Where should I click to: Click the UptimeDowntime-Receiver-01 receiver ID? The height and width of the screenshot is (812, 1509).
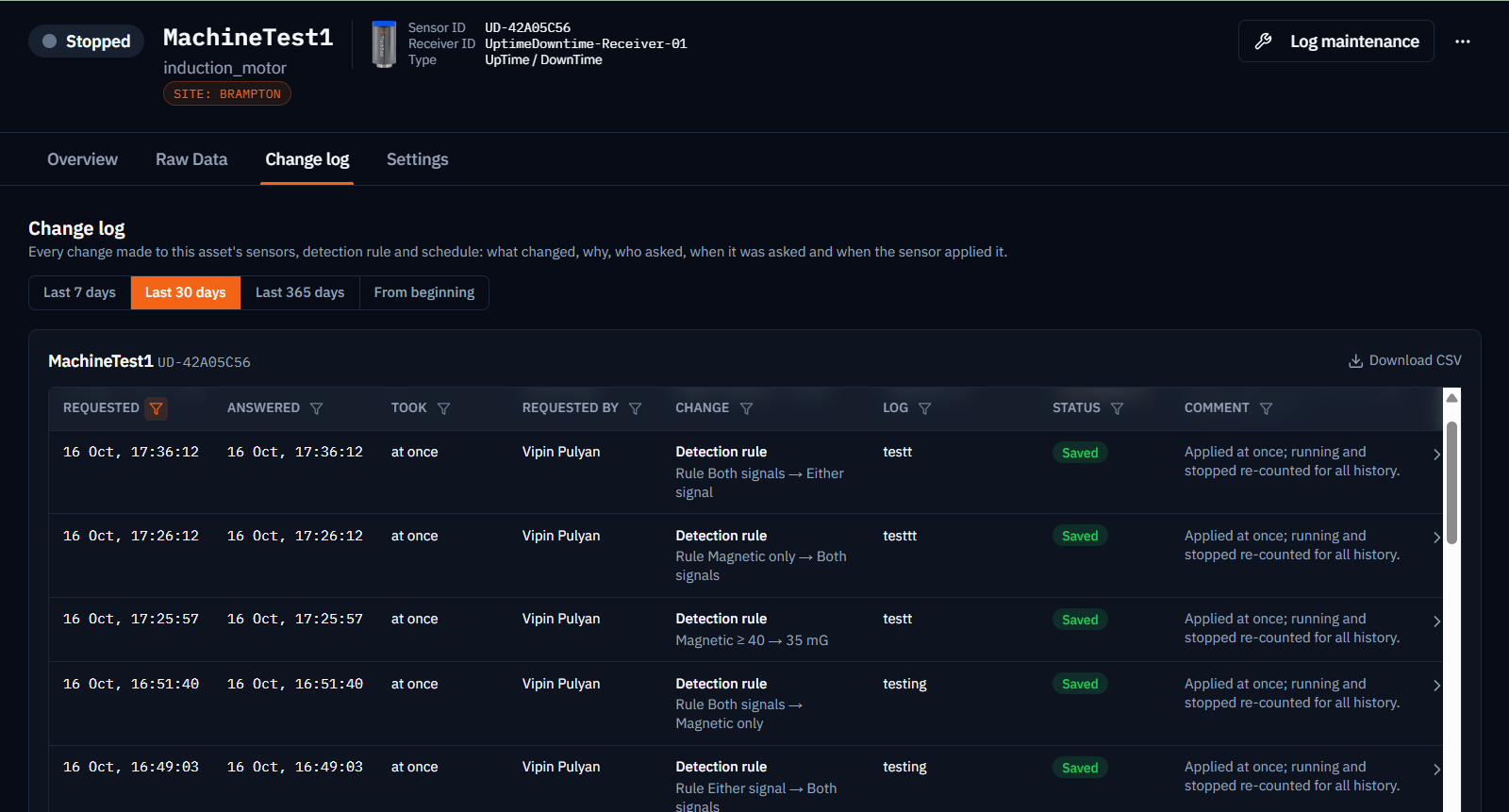click(x=586, y=43)
